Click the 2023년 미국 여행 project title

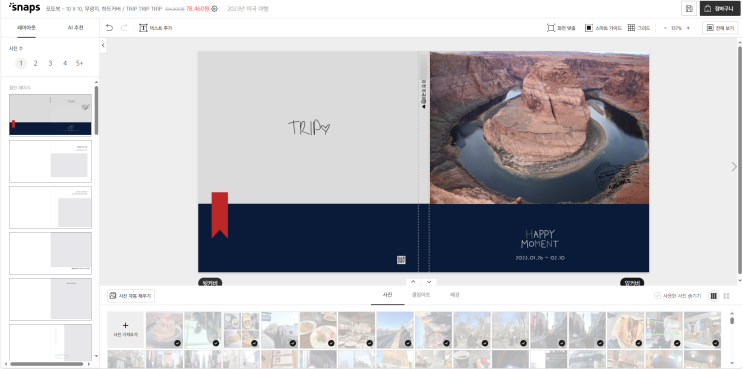click(x=247, y=9)
